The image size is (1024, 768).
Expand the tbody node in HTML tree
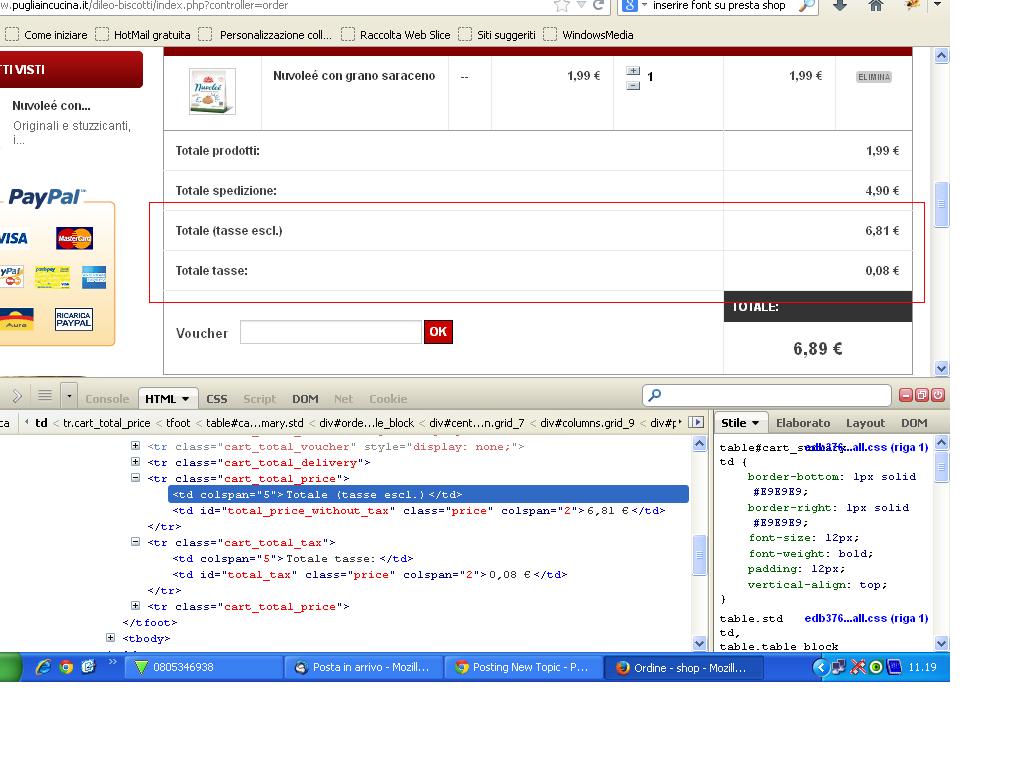click(110, 637)
